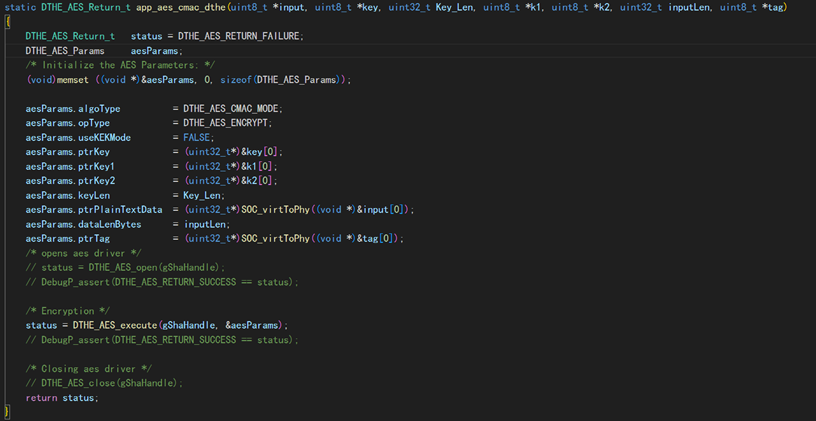
Task: Click &aesParams argument in DTHE_AES_execute
Action: tap(251, 325)
